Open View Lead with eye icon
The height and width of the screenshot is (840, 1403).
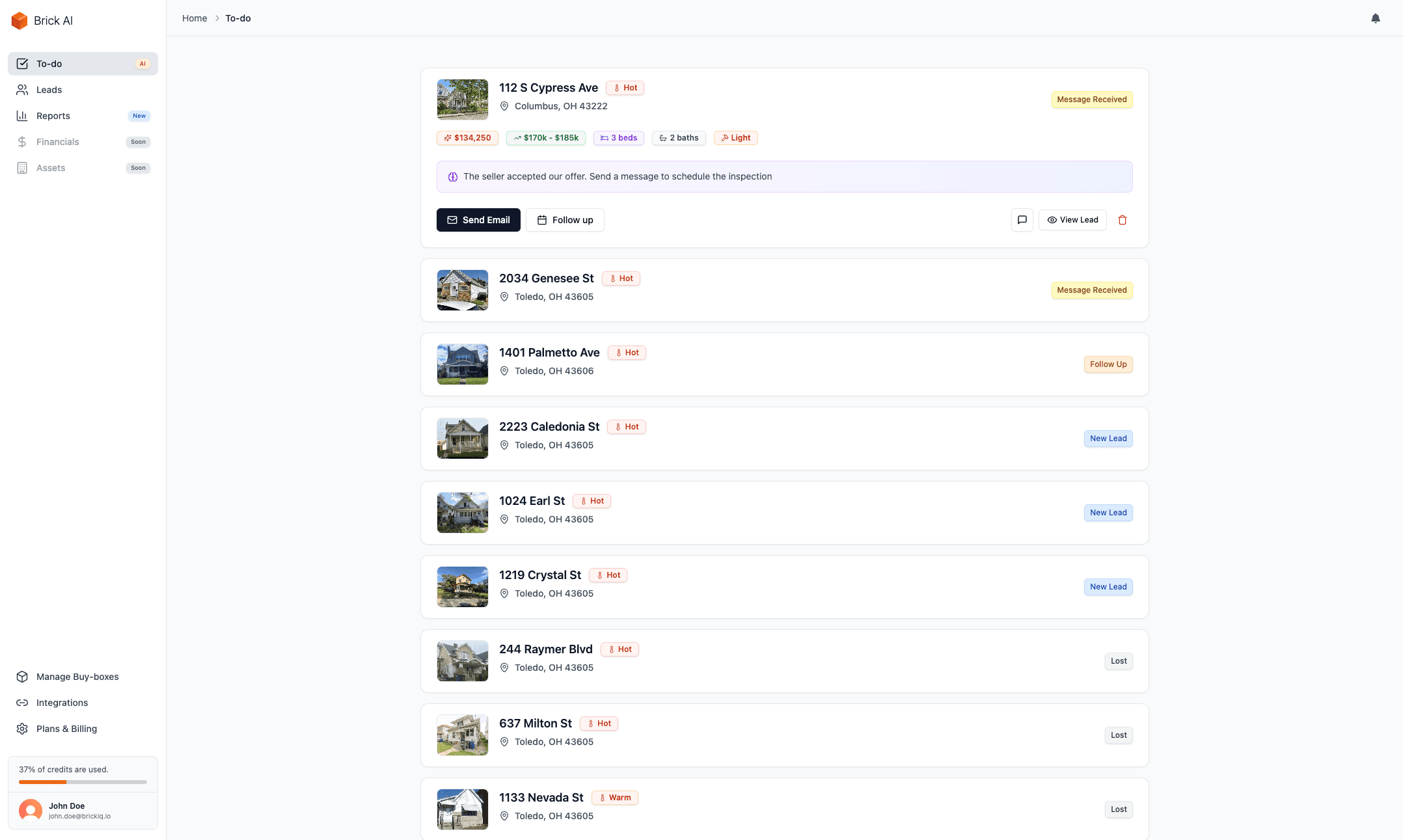tap(1072, 220)
